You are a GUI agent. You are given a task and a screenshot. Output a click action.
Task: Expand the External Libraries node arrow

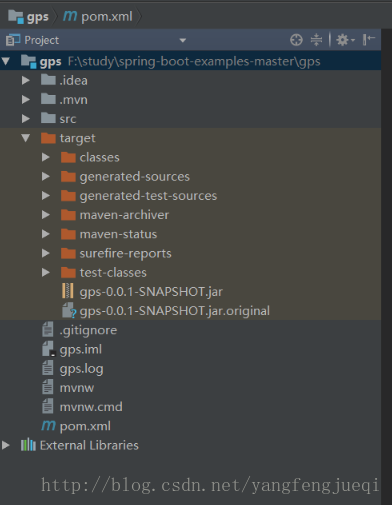pyautogui.click(x=6, y=445)
